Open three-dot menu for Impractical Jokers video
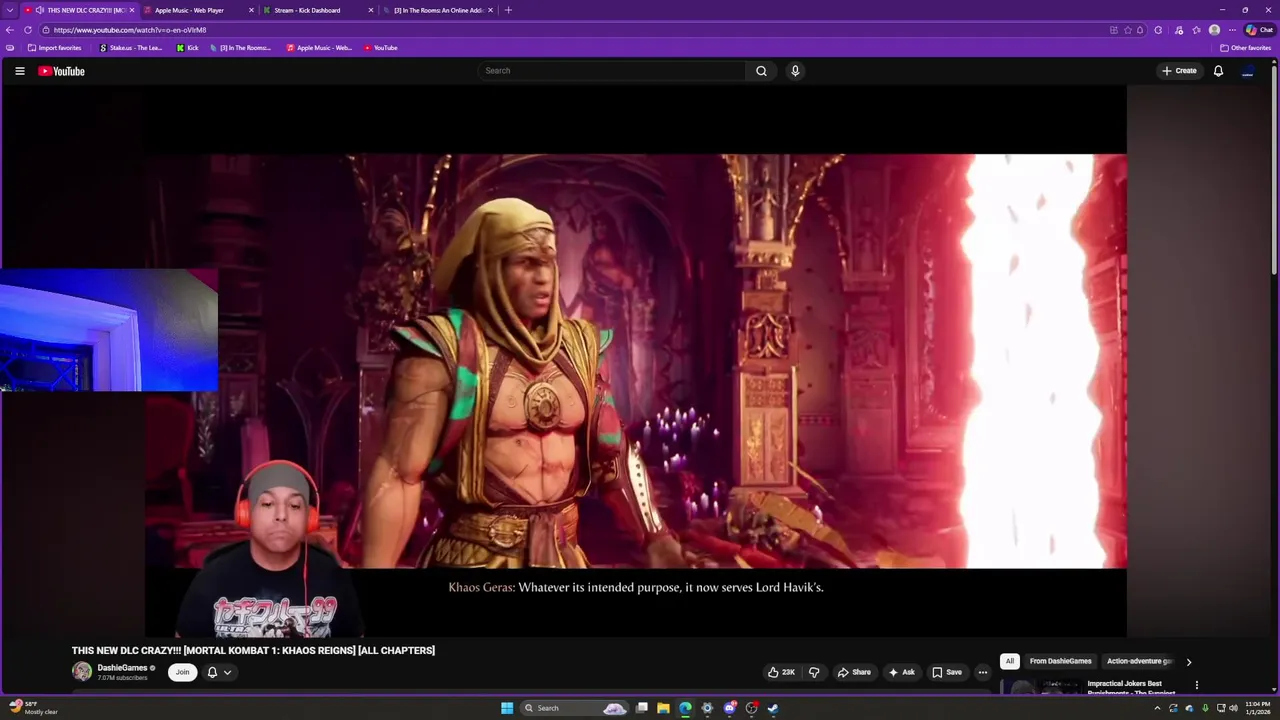This screenshot has width=1280, height=720. [1196, 685]
